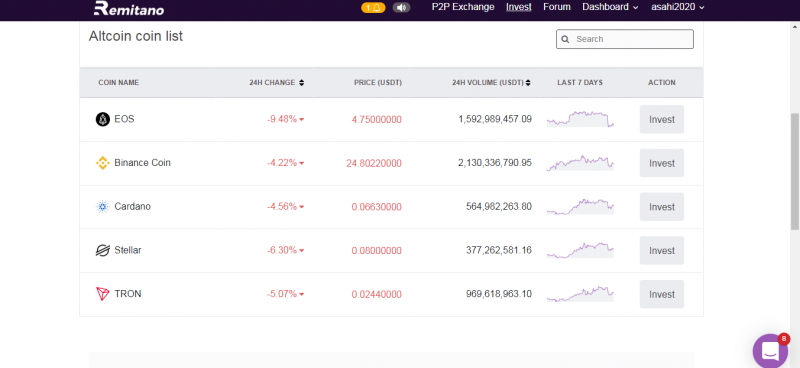Open the purple chat widget bubble
Viewport: 800px width, 368px height.
[770, 351]
